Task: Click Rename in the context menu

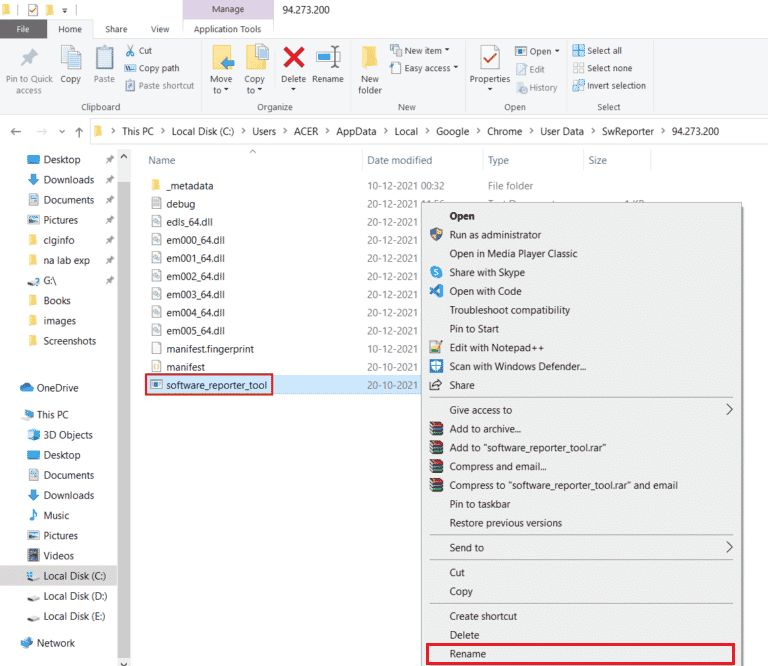Action: (x=581, y=654)
